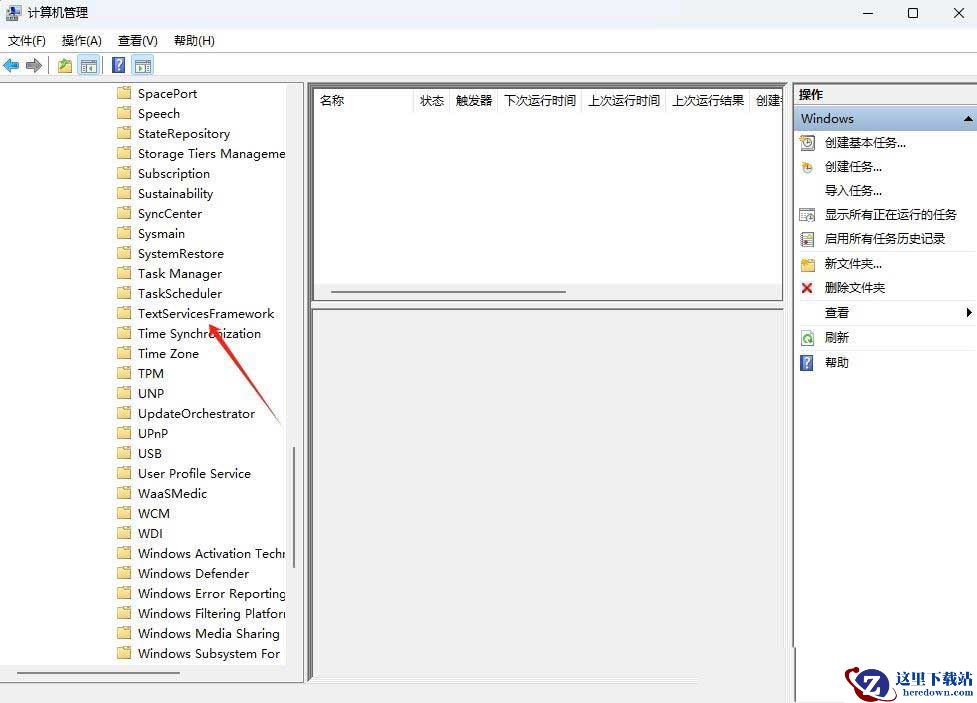Click the Forward arrow toolbar icon

(34, 65)
